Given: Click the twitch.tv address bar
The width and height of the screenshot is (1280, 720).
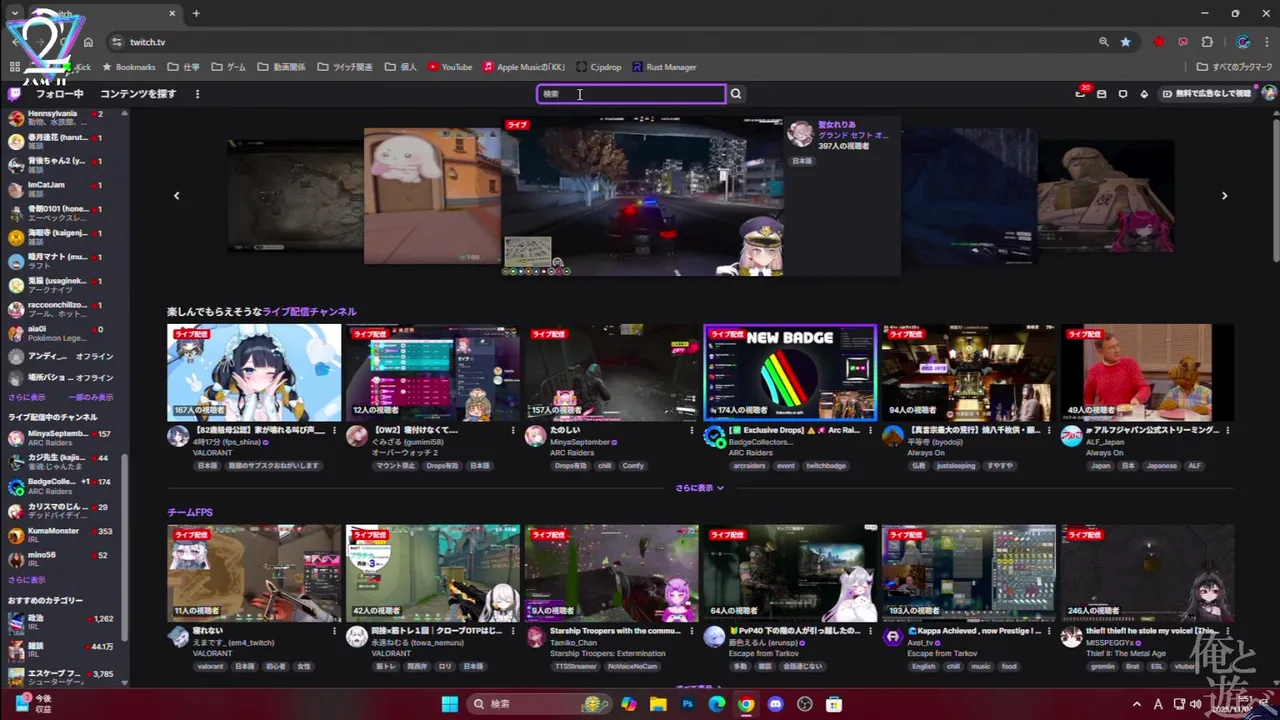Looking at the screenshot, I should (x=600, y=42).
